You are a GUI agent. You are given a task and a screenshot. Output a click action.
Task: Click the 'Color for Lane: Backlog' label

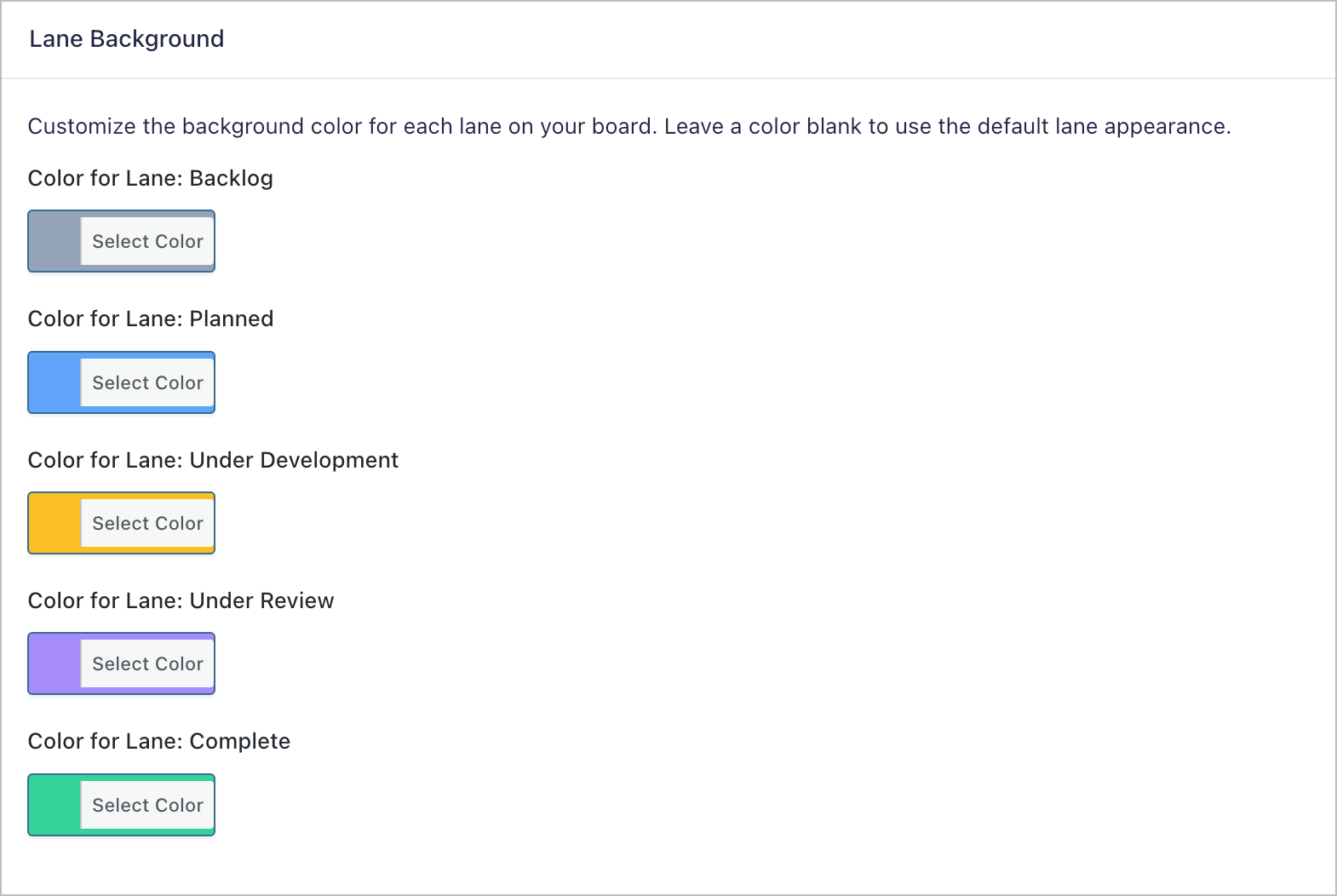coord(151,178)
